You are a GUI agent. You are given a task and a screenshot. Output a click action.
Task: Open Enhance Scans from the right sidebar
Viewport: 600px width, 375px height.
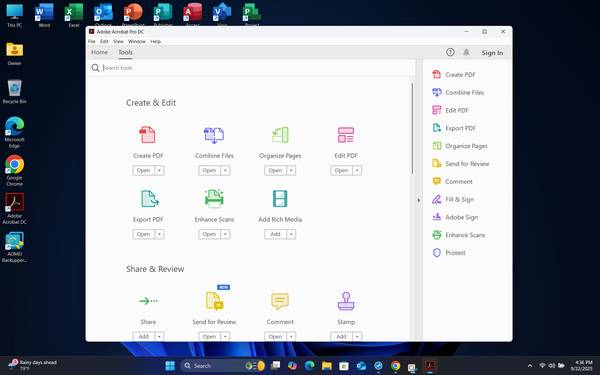click(458, 235)
